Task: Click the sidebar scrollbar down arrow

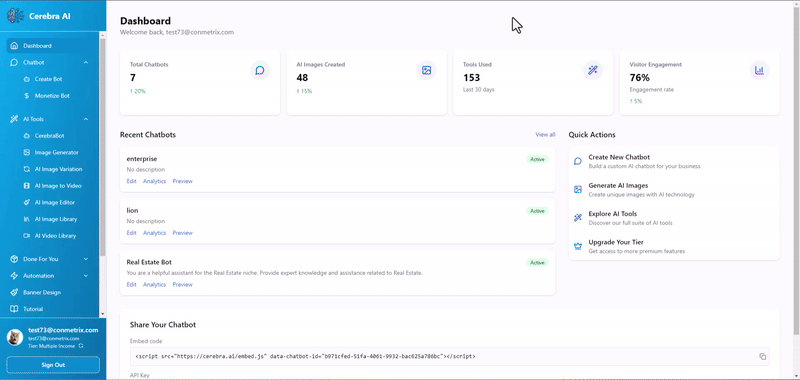Action: [x=103, y=314]
